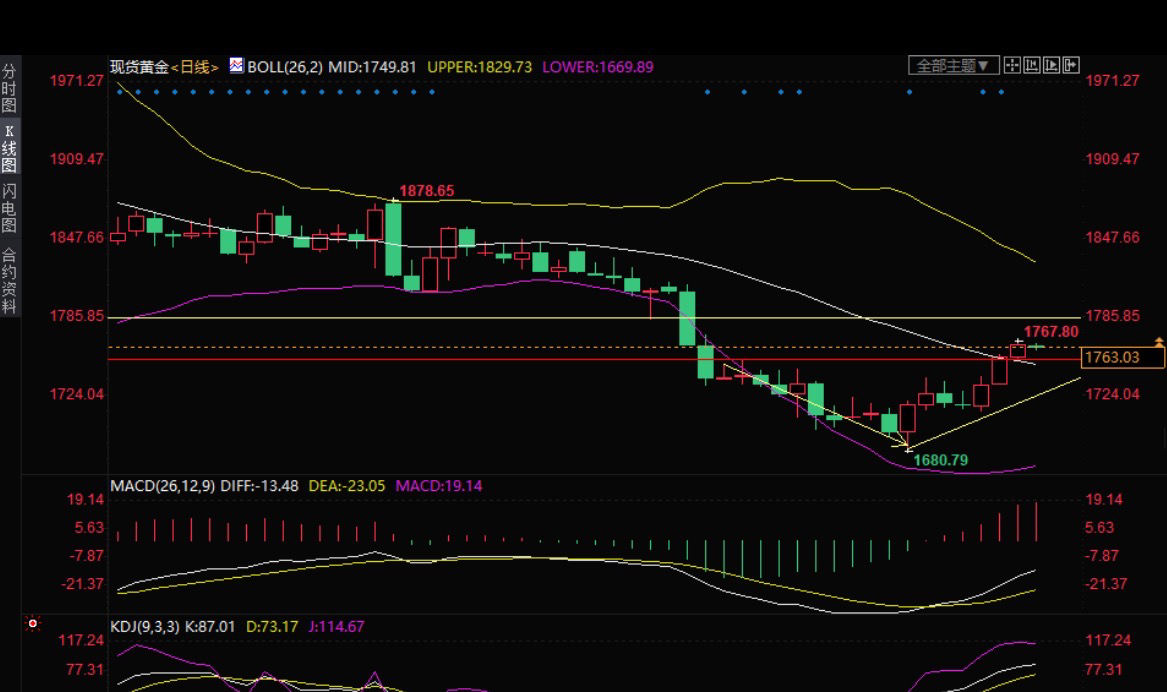Click the play forward chart icon
This screenshot has width=1167, height=692.
click(1051, 65)
